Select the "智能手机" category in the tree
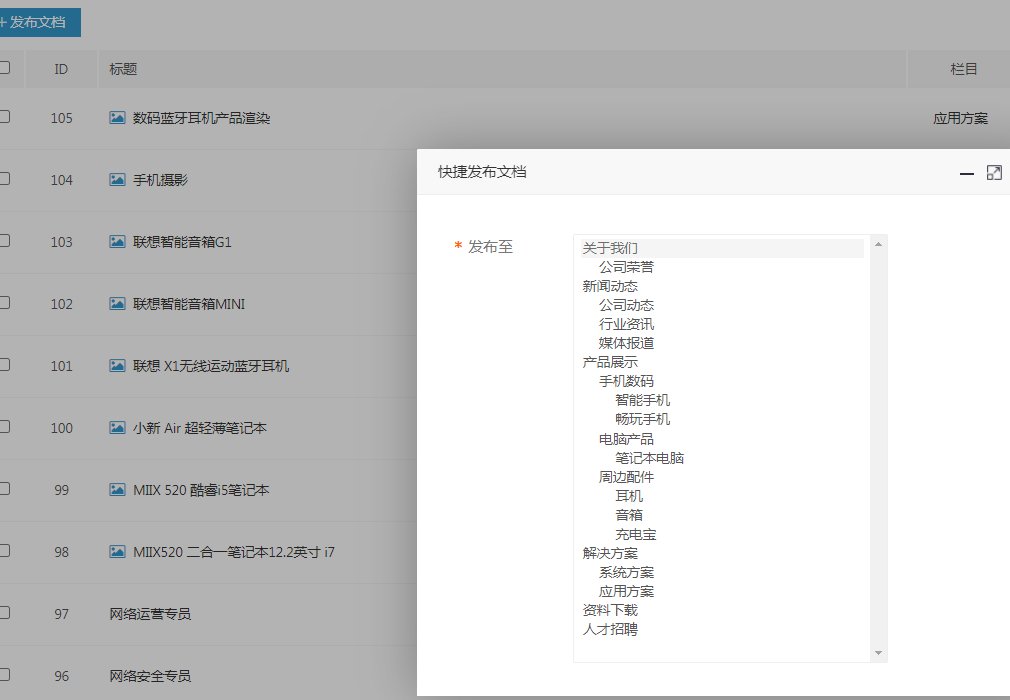The height and width of the screenshot is (700, 1010). pyautogui.click(x=645, y=399)
